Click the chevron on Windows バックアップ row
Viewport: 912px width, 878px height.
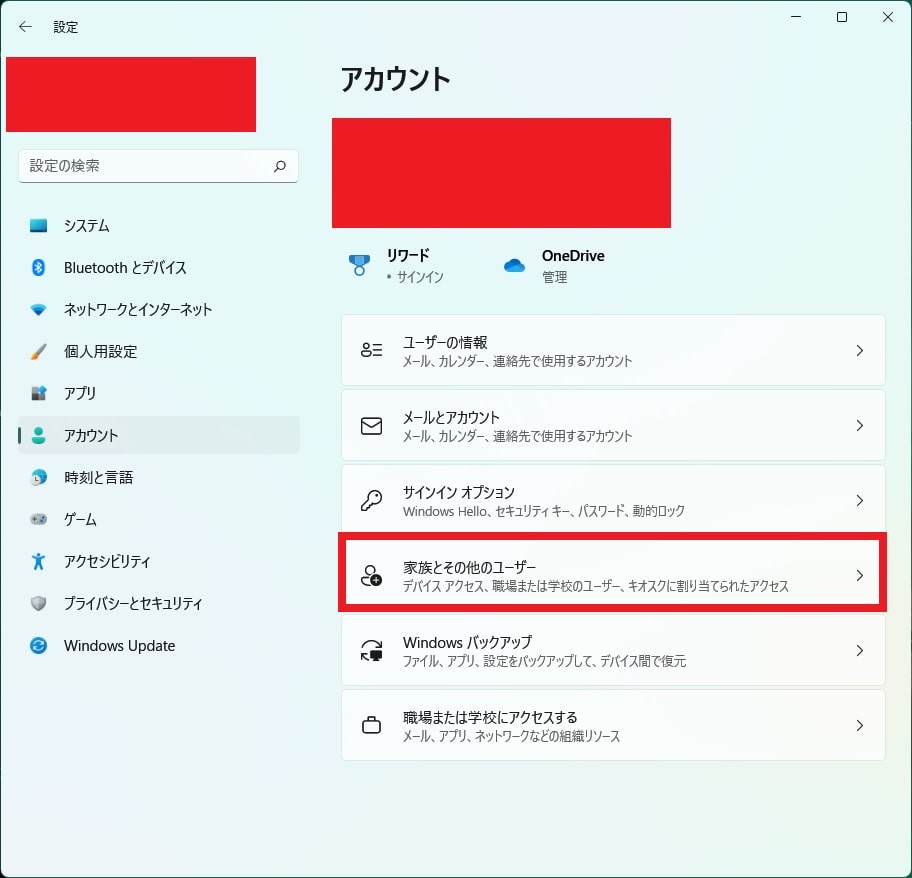pyautogui.click(x=860, y=650)
